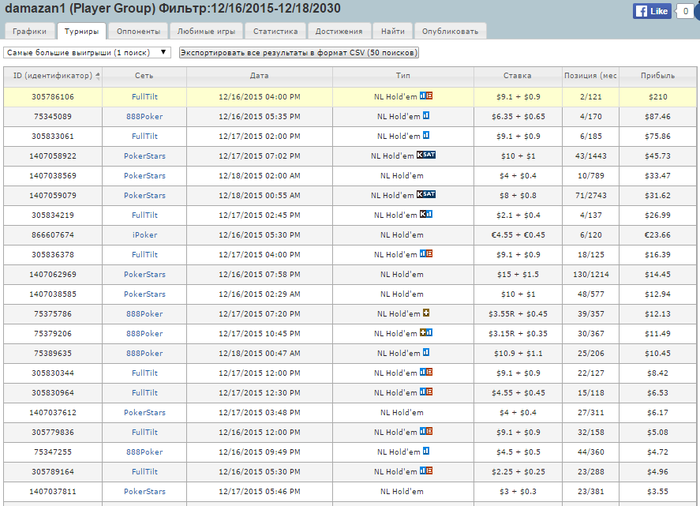Open the Достижения tab

pos(339,31)
